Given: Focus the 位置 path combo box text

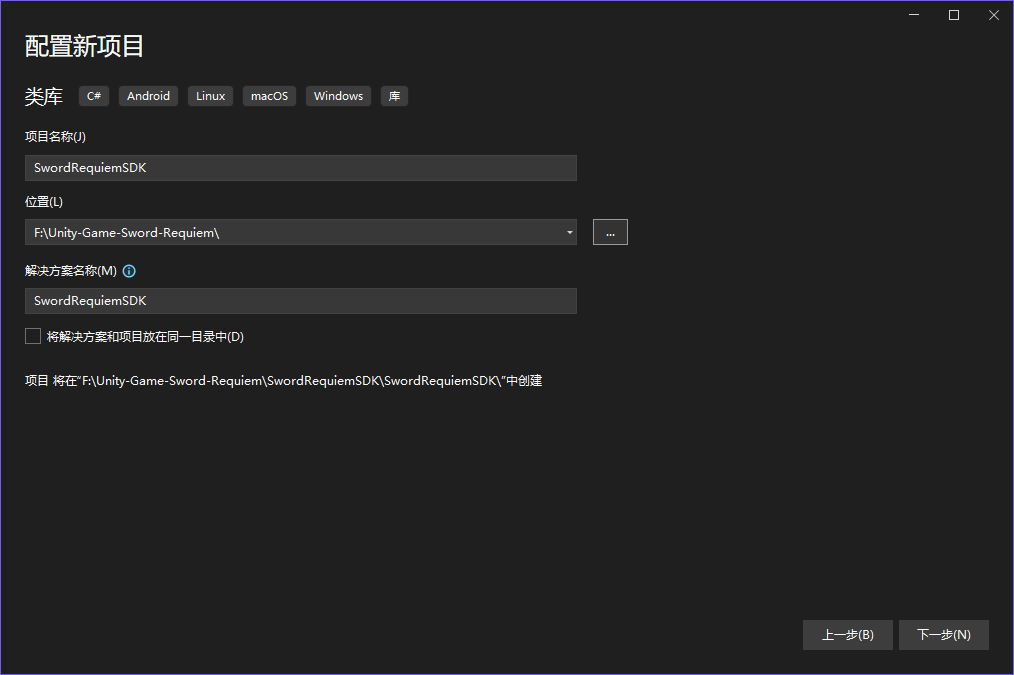Looking at the screenshot, I should pyautogui.click(x=290, y=233).
